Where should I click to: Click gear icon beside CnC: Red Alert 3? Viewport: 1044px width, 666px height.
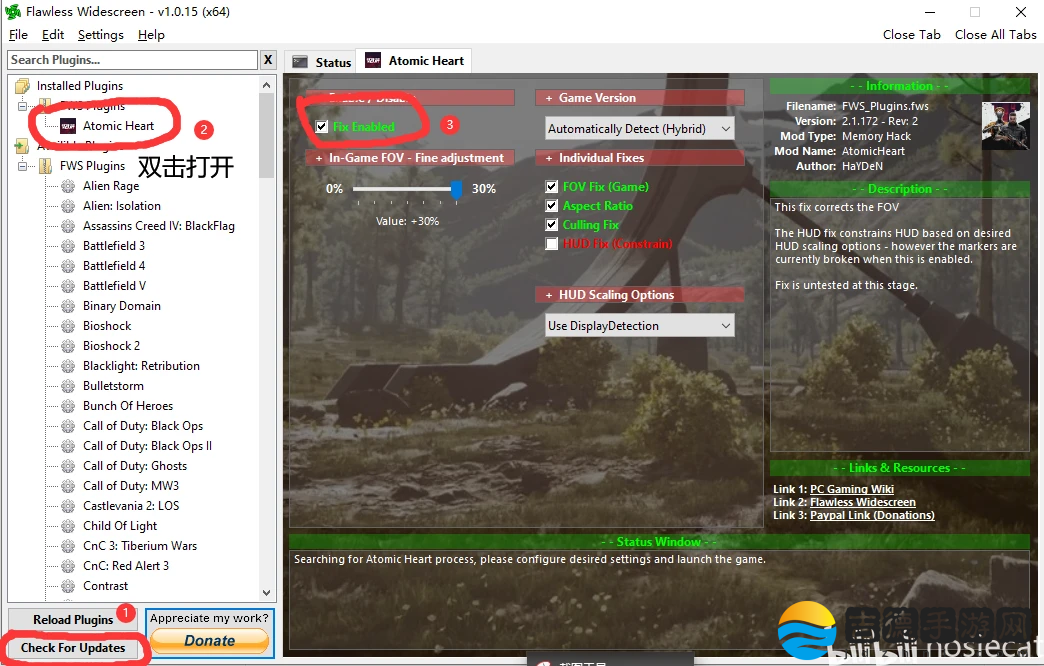tap(68, 565)
